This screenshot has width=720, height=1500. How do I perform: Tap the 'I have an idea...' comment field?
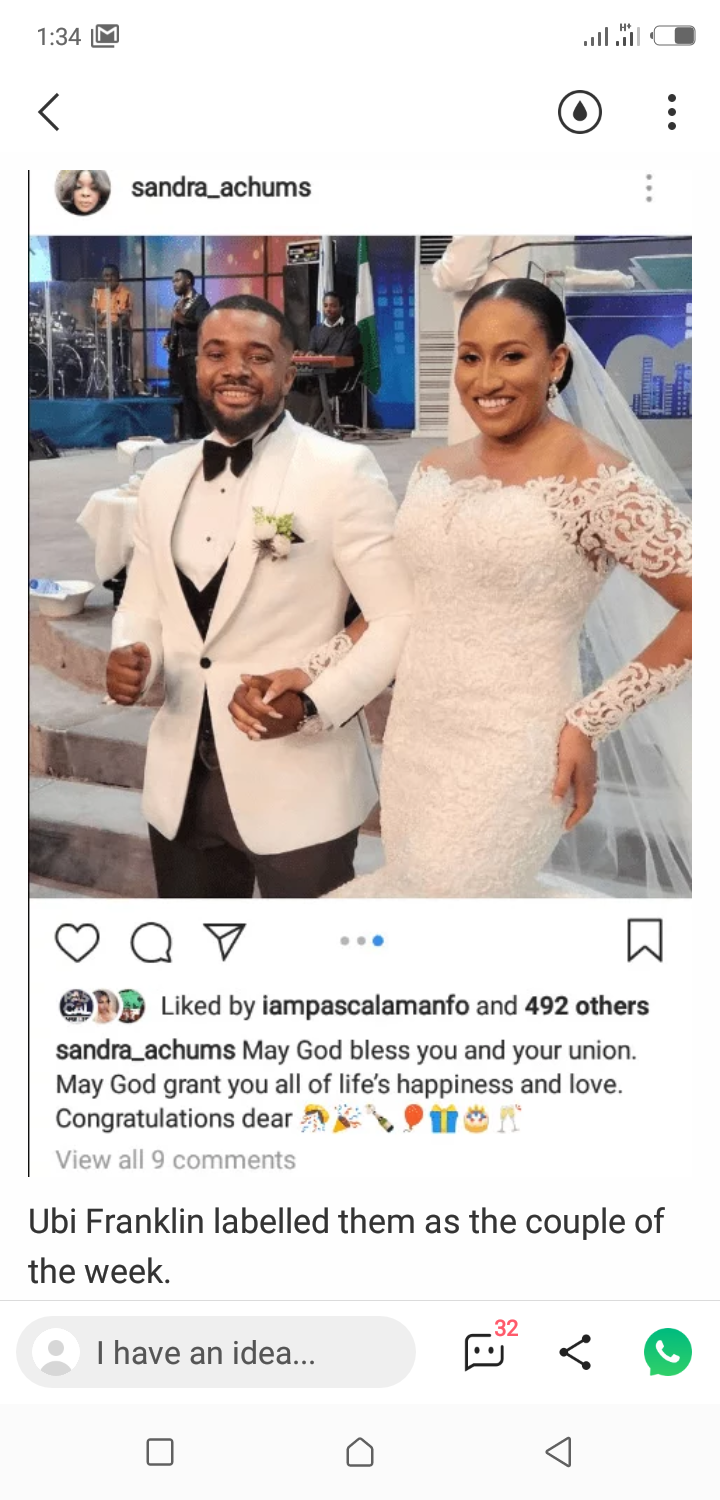pos(216,1353)
